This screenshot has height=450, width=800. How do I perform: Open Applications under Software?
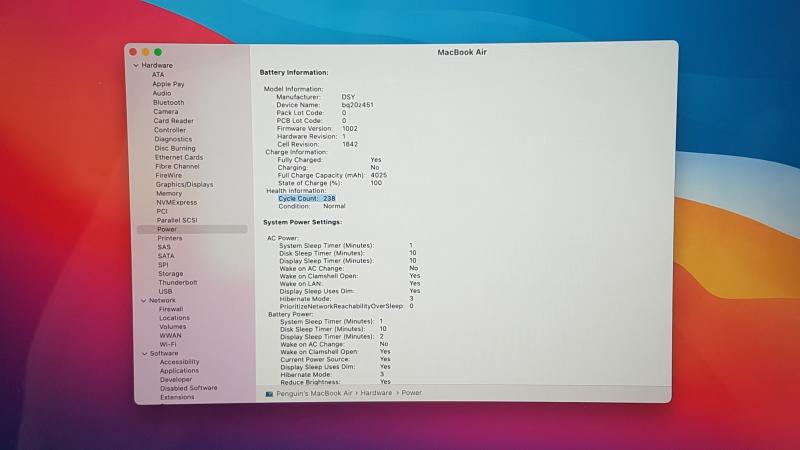tap(179, 370)
